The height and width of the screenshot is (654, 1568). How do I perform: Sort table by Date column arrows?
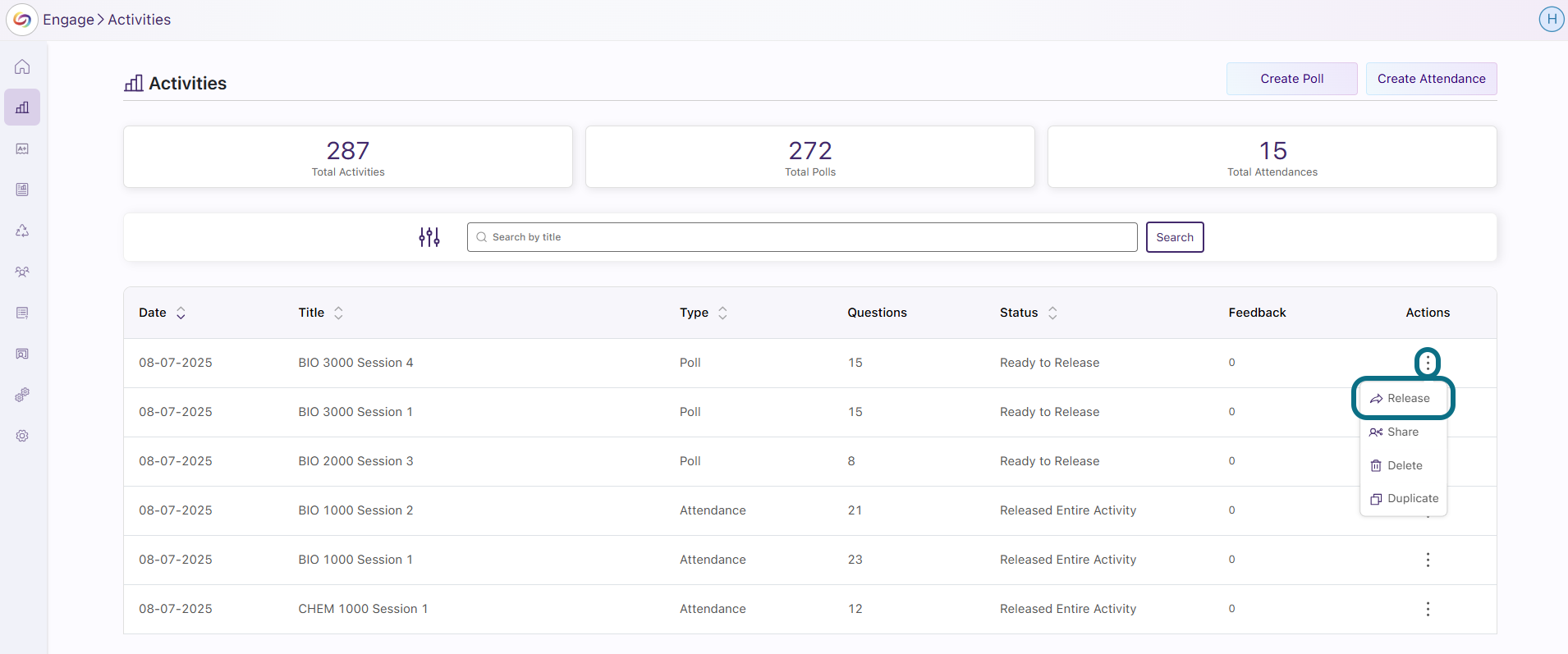pos(181,313)
